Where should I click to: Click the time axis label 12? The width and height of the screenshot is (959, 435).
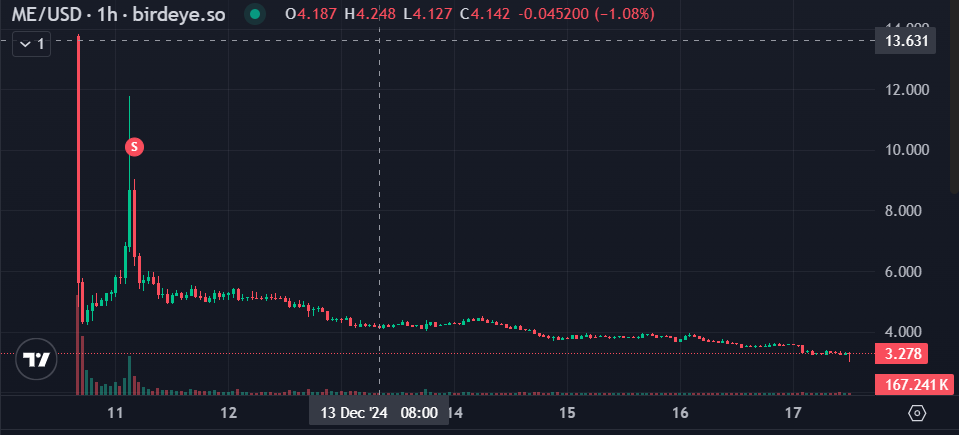pos(229,413)
